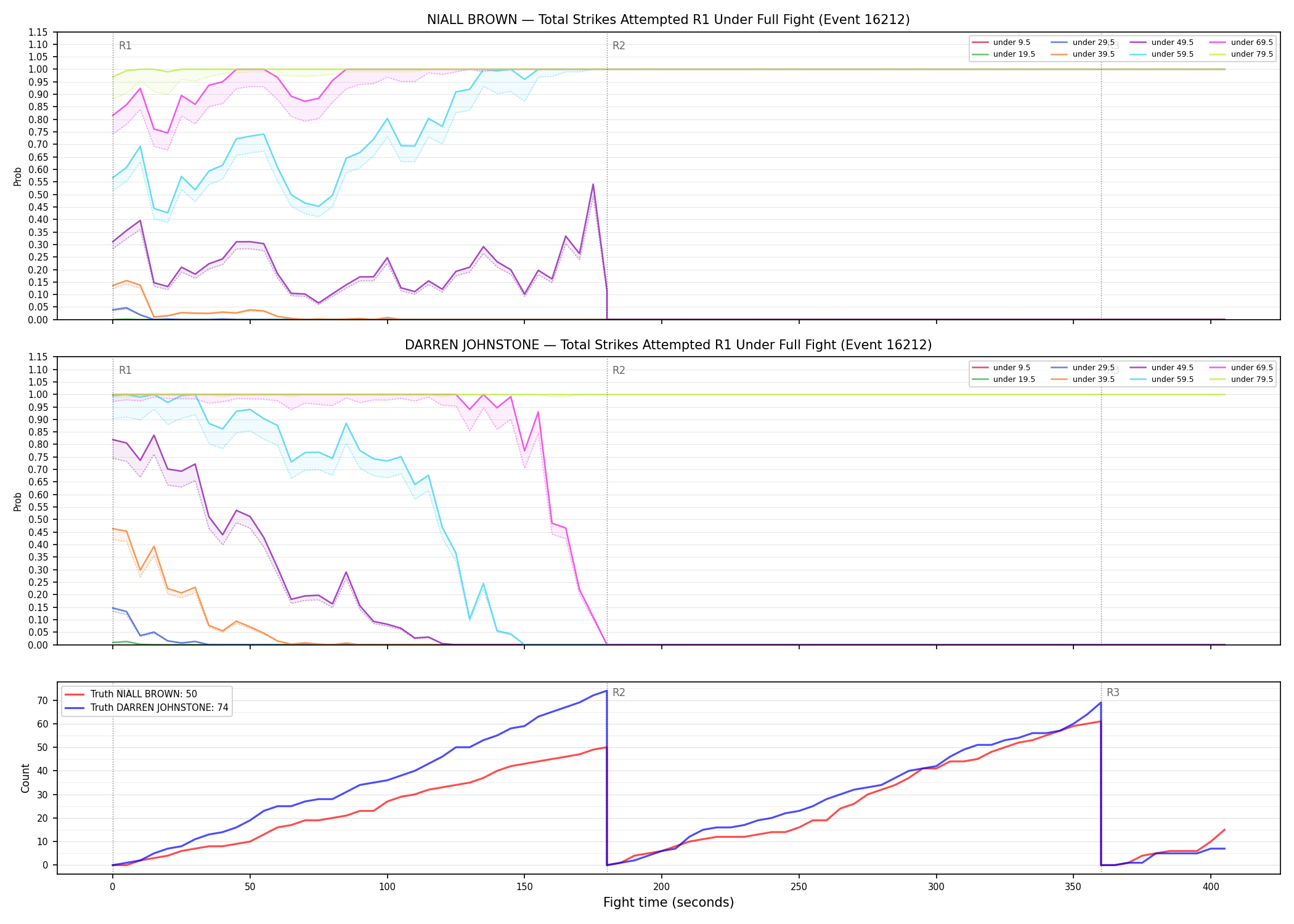Click the x-axis tick label 300
Image resolution: width=1294 pixels, height=924 pixels.
coord(937,887)
